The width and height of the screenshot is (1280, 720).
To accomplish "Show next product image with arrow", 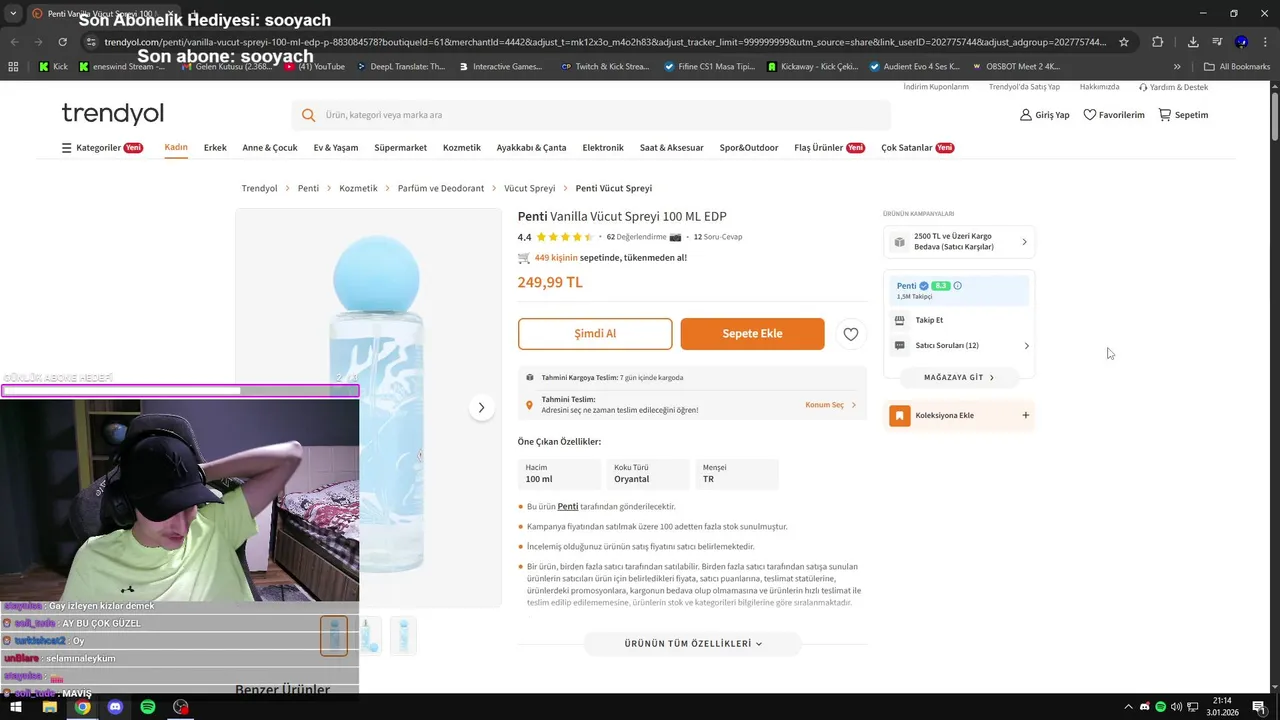I will [481, 407].
